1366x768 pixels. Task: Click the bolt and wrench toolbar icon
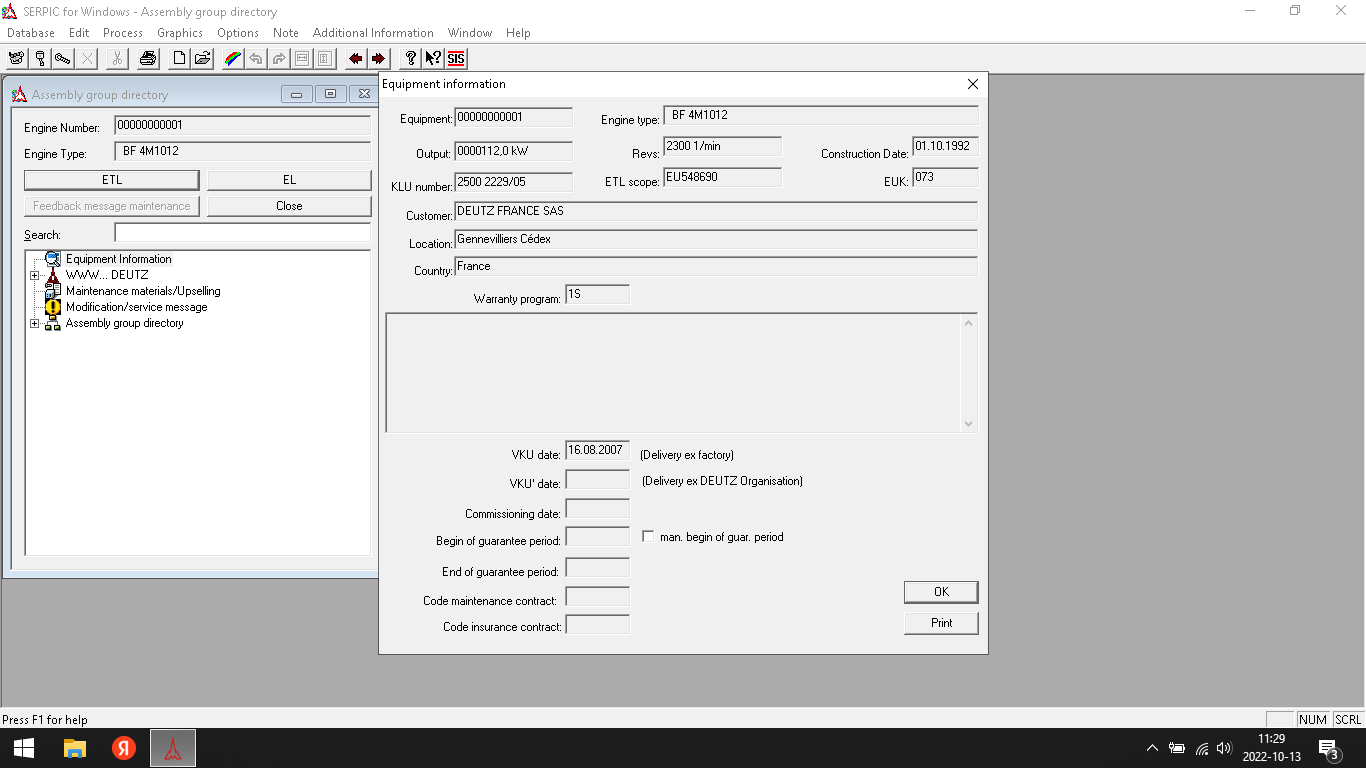pyautogui.click(x=63, y=58)
